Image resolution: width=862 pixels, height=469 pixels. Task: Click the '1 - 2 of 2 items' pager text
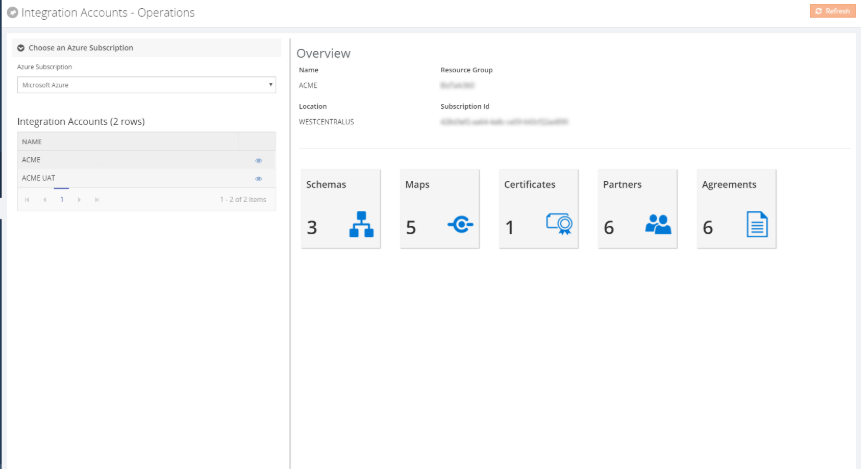click(x=243, y=200)
